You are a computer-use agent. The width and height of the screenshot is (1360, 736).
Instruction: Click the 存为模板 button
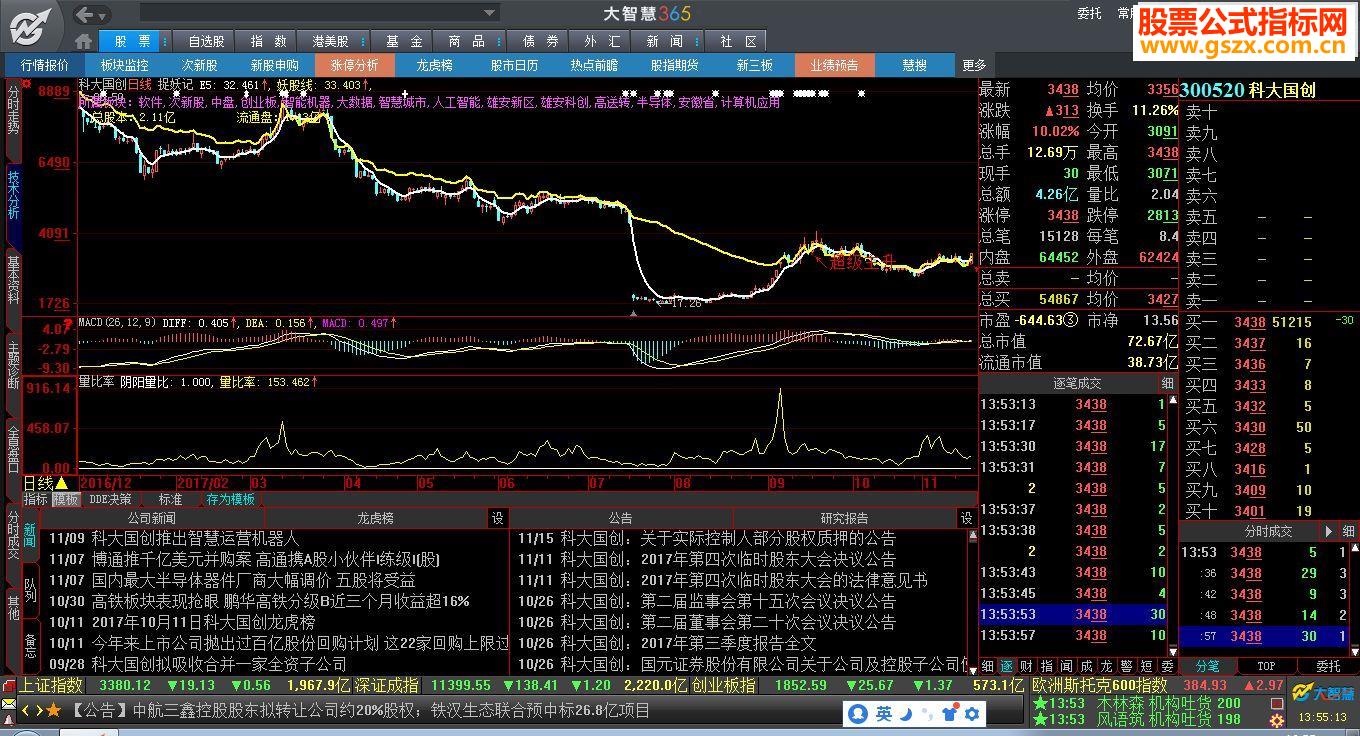point(230,499)
